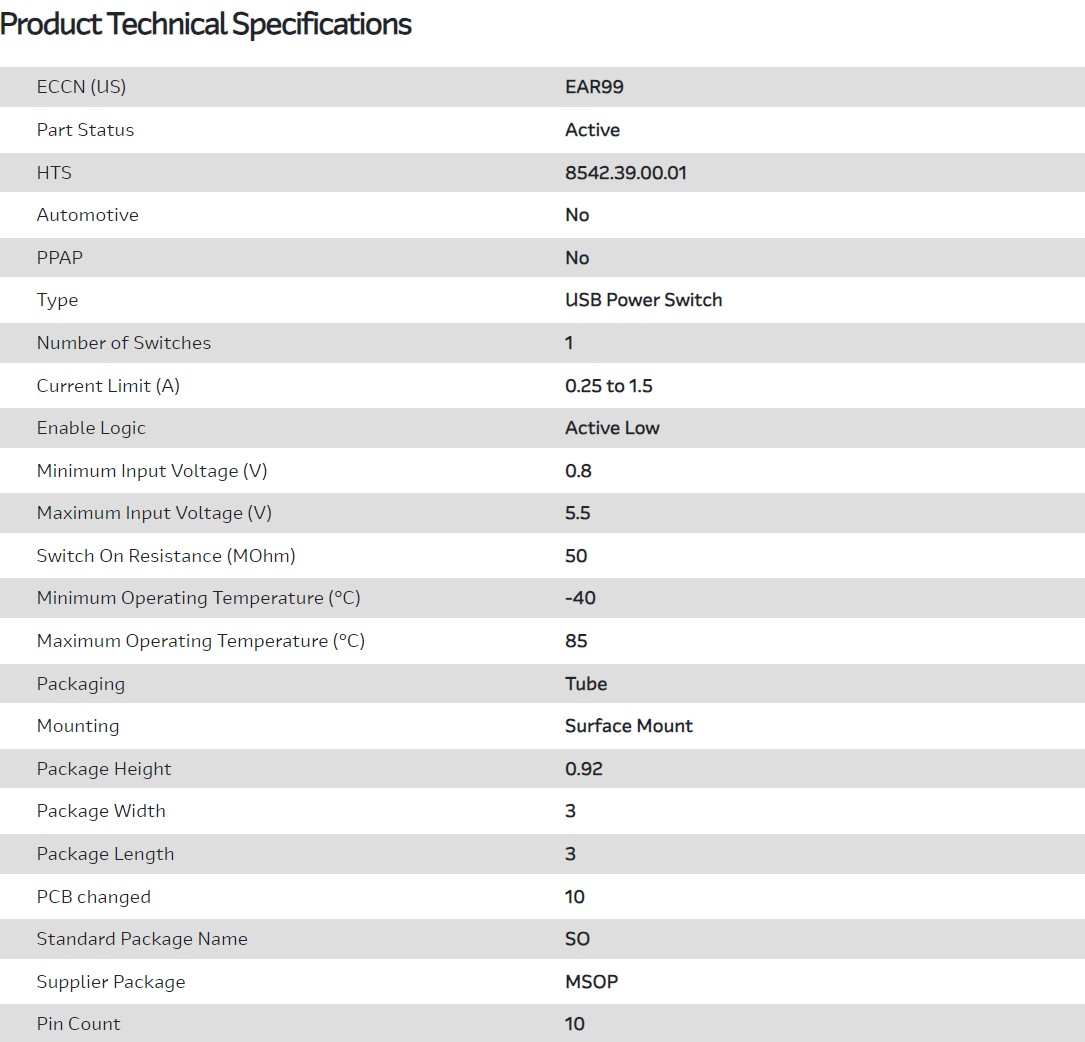
Task: Click the Minimum Input Voltage (V) label
Action: point(152,471)
